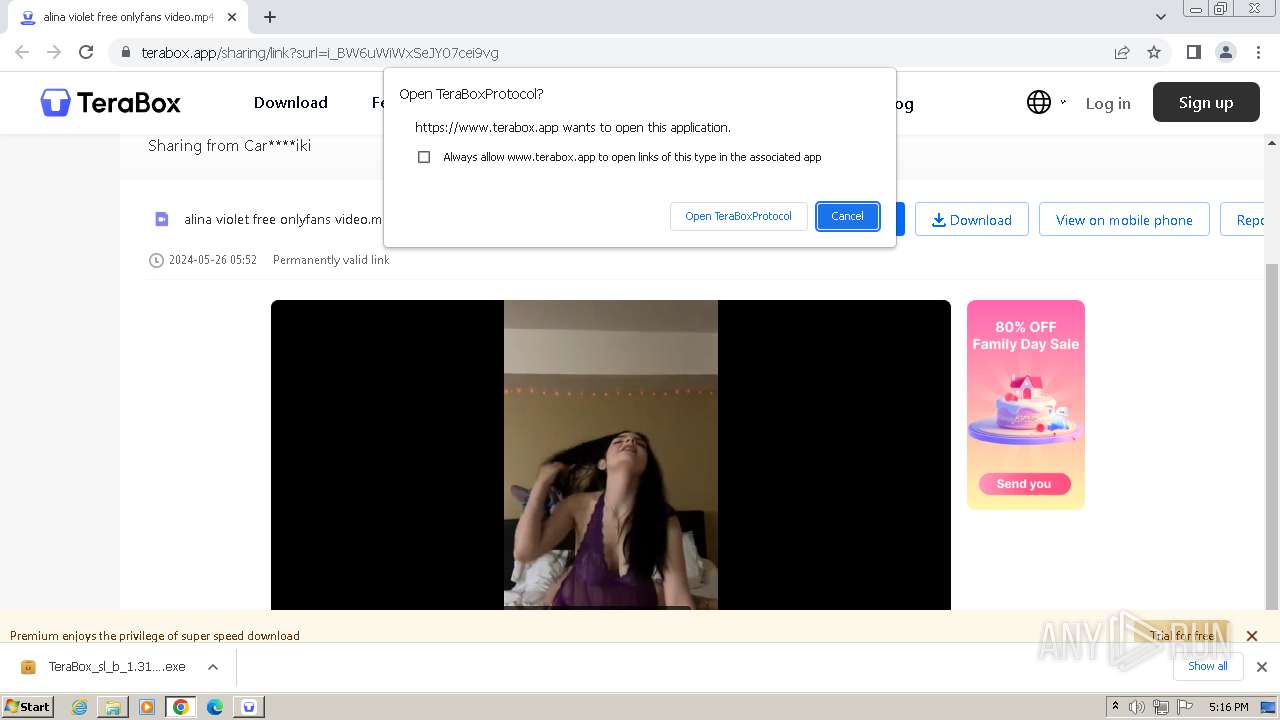Click 'Sharing from Car****iki' text

[230, 146]
